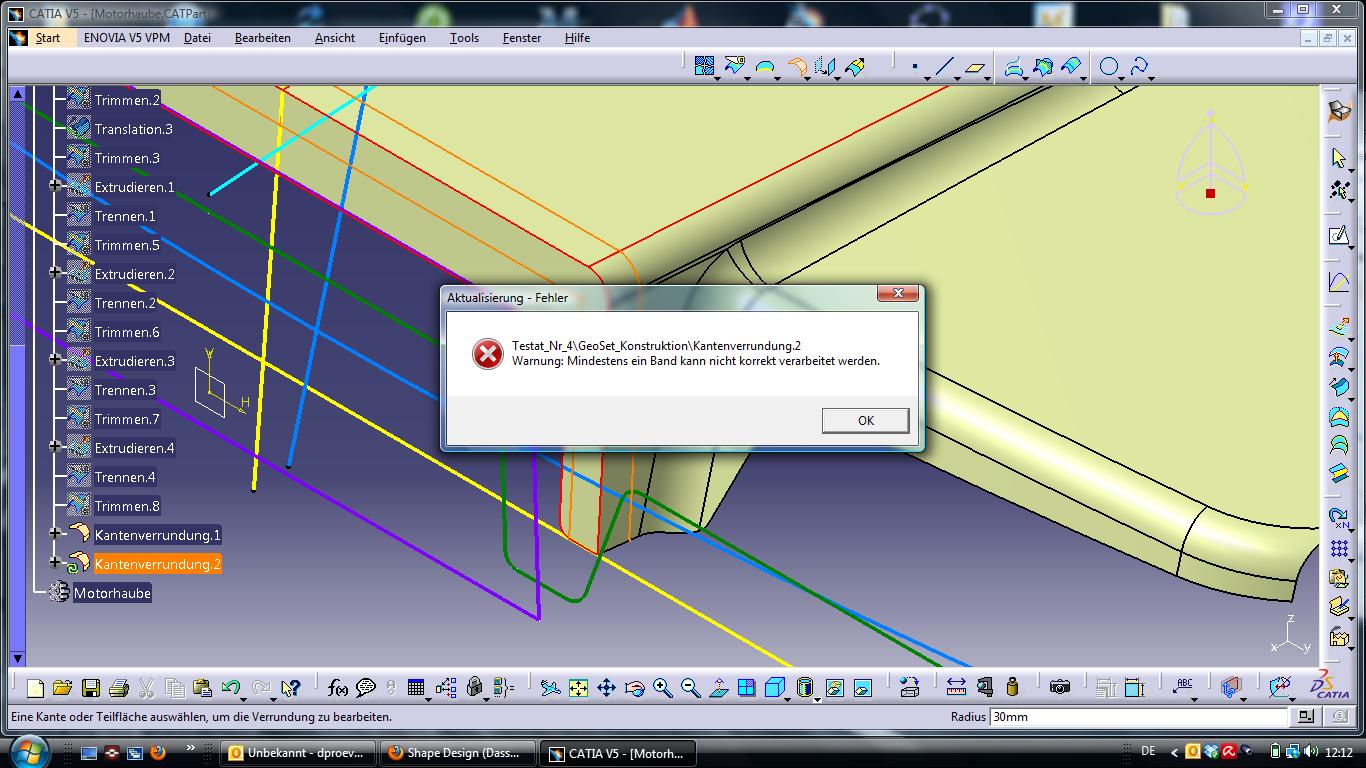Select the Point creation tool

pos(915,67)
